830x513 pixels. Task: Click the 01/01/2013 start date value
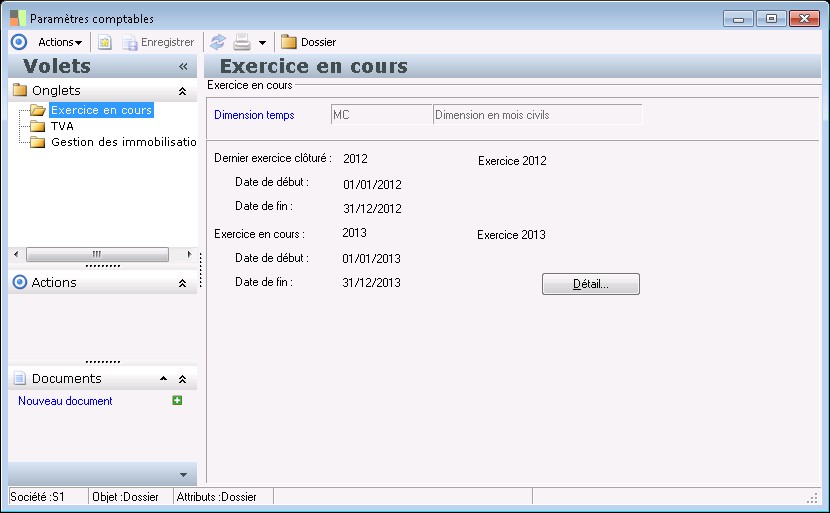[372, 258]
